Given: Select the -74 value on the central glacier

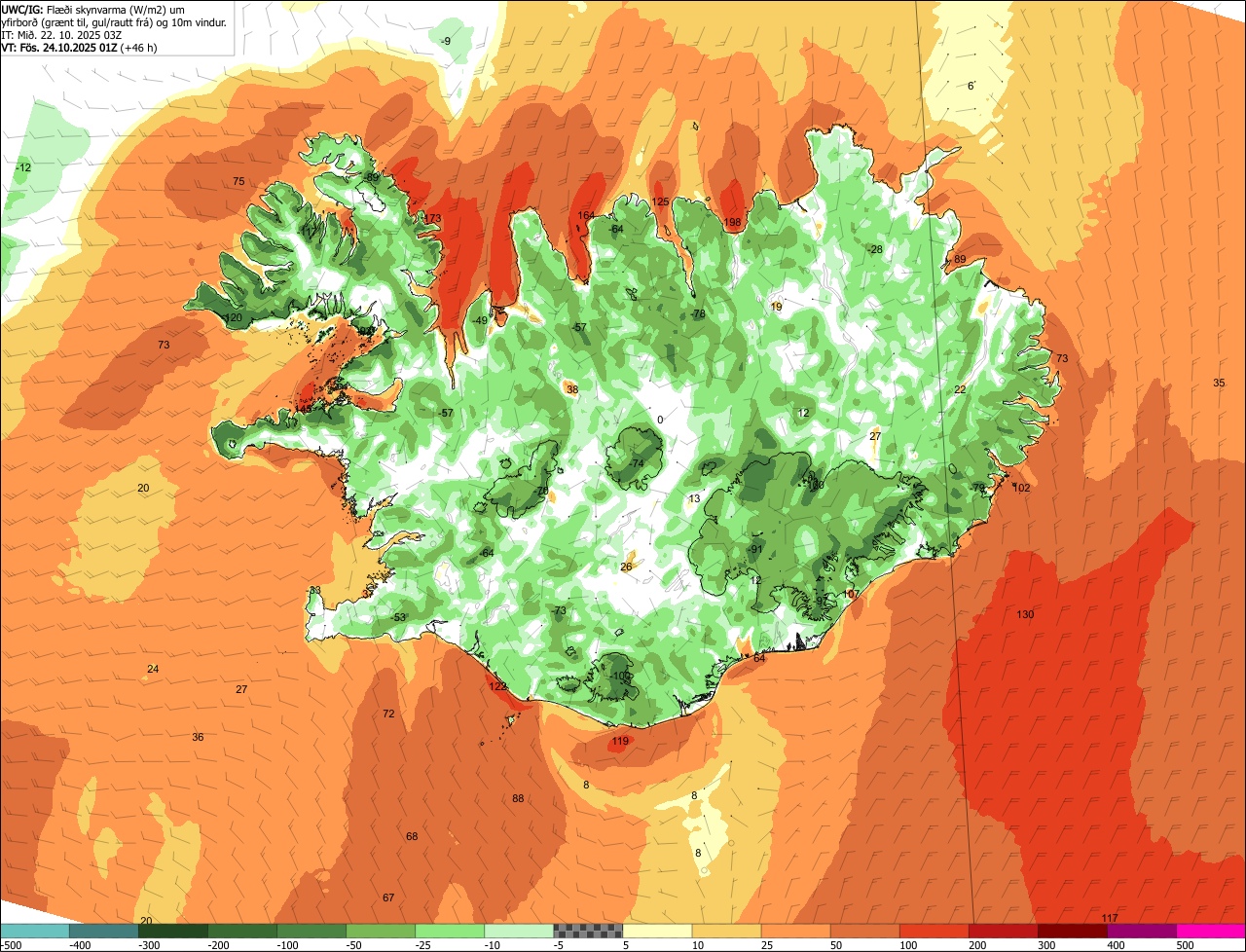Looking at the screenshot, I should click(x=637, y=463).
